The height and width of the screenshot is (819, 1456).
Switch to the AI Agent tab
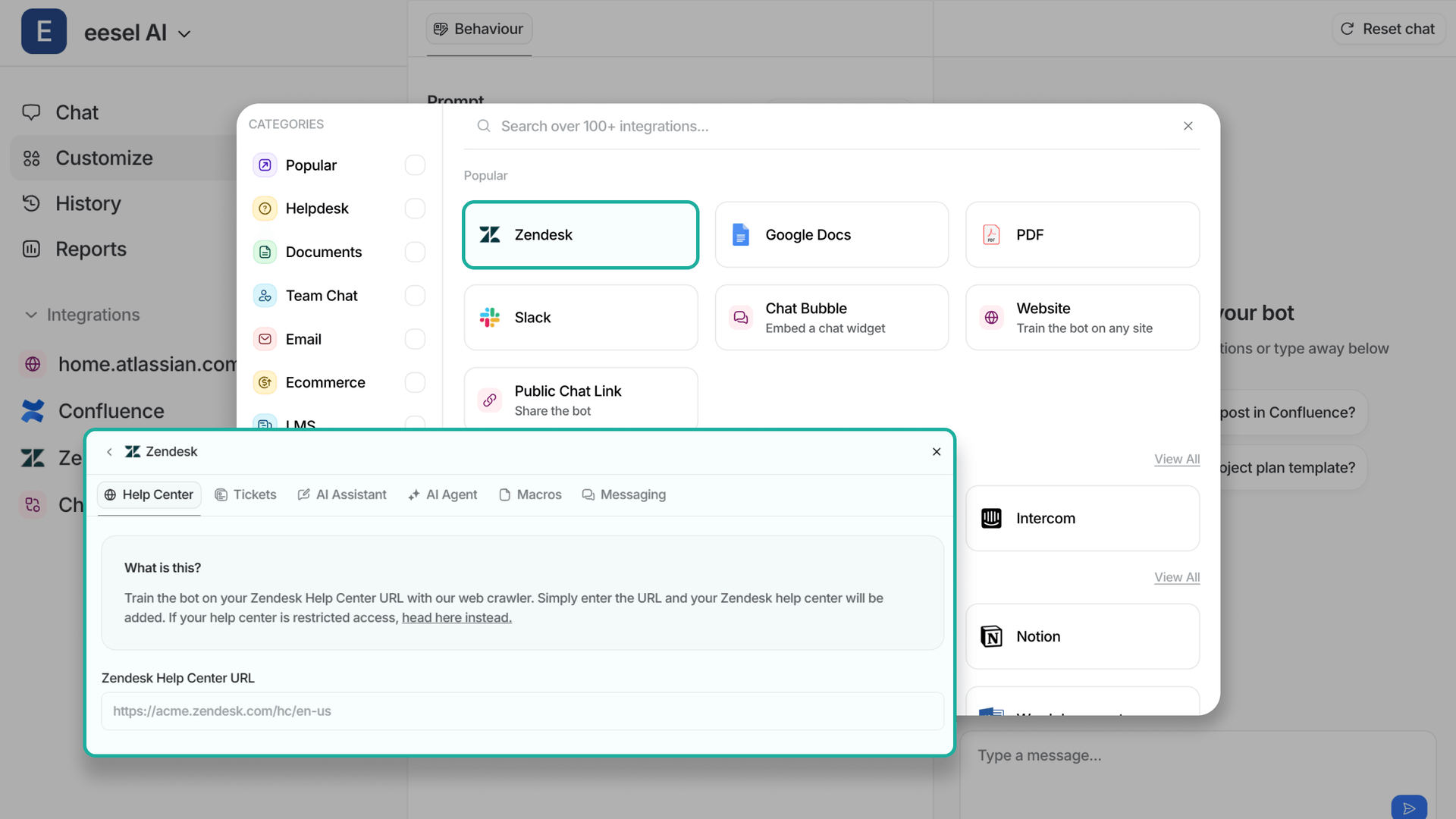[443, 495]
